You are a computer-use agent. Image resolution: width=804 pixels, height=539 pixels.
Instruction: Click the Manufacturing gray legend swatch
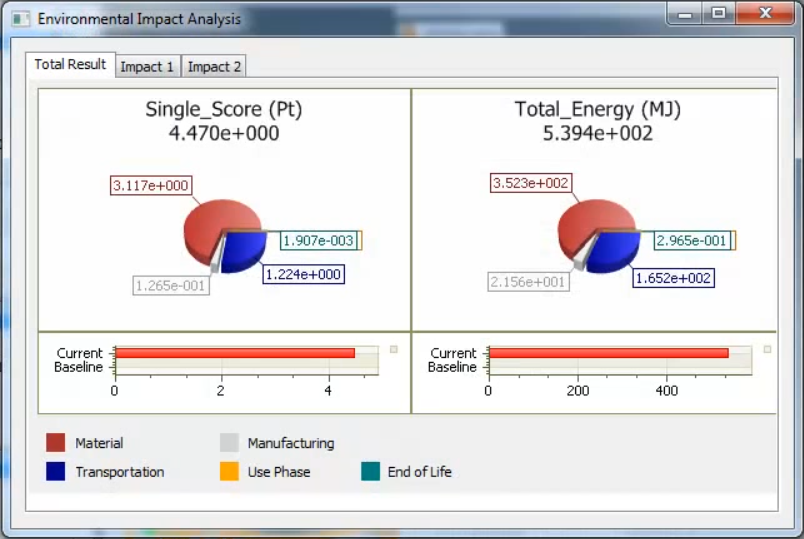(x=229, y=443)
